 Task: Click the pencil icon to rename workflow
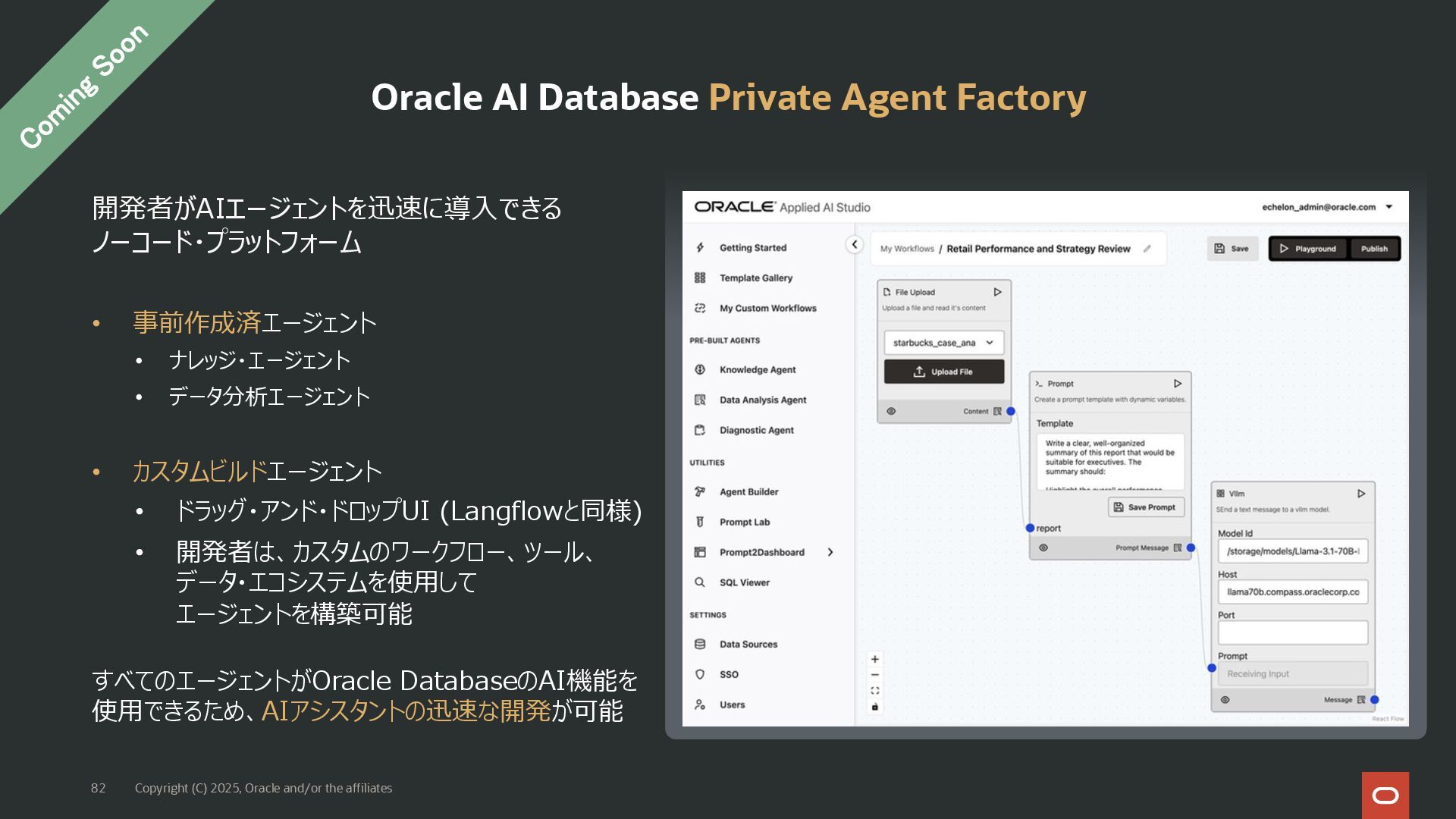tap(1147, 249)
